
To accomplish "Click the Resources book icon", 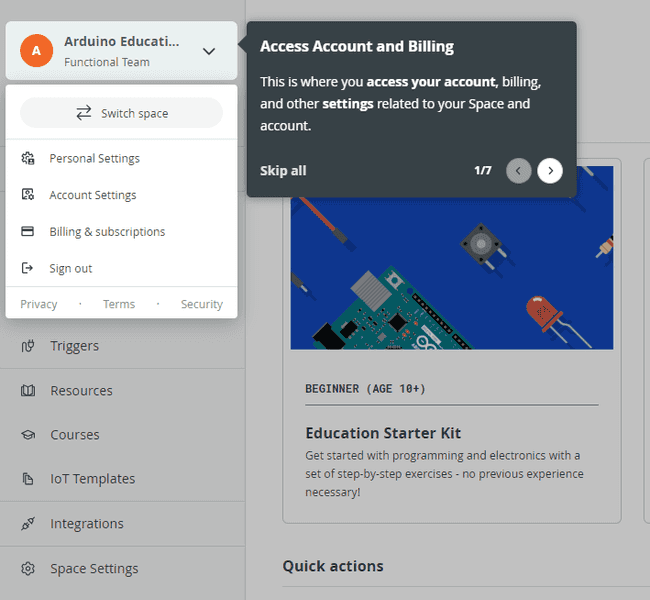I will pyautogui.click(x=28, y=391).
